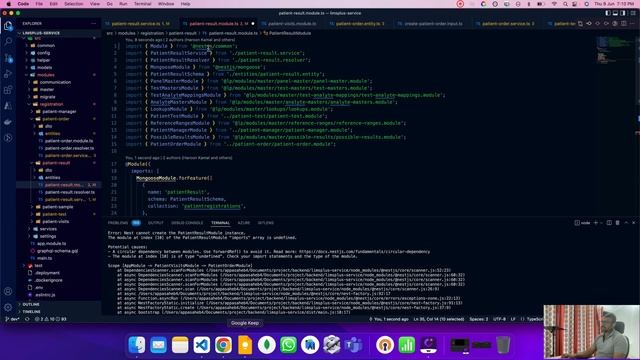Click the dev branch indicator in status bar

(12, 319)
